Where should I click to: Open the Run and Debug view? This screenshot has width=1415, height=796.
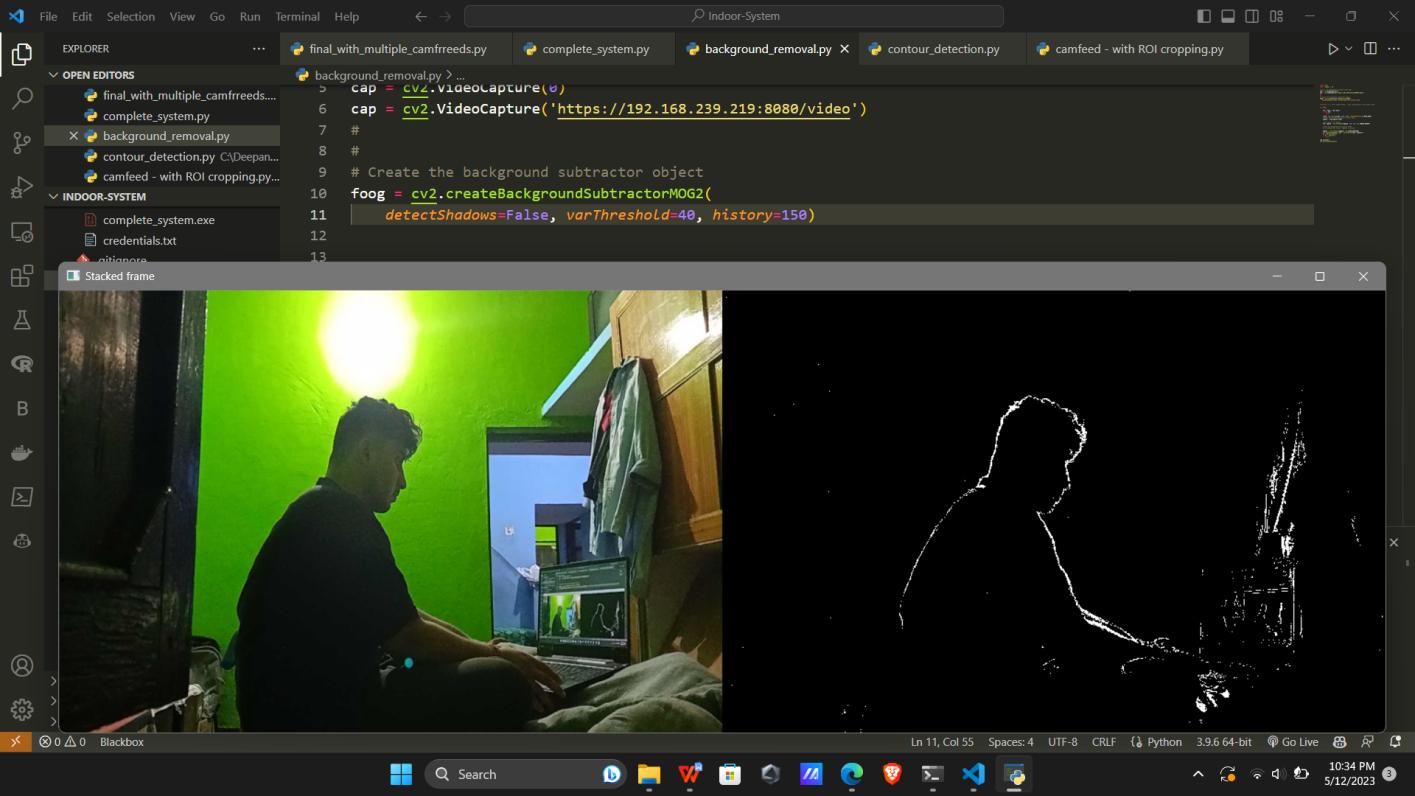pos(22,187)
